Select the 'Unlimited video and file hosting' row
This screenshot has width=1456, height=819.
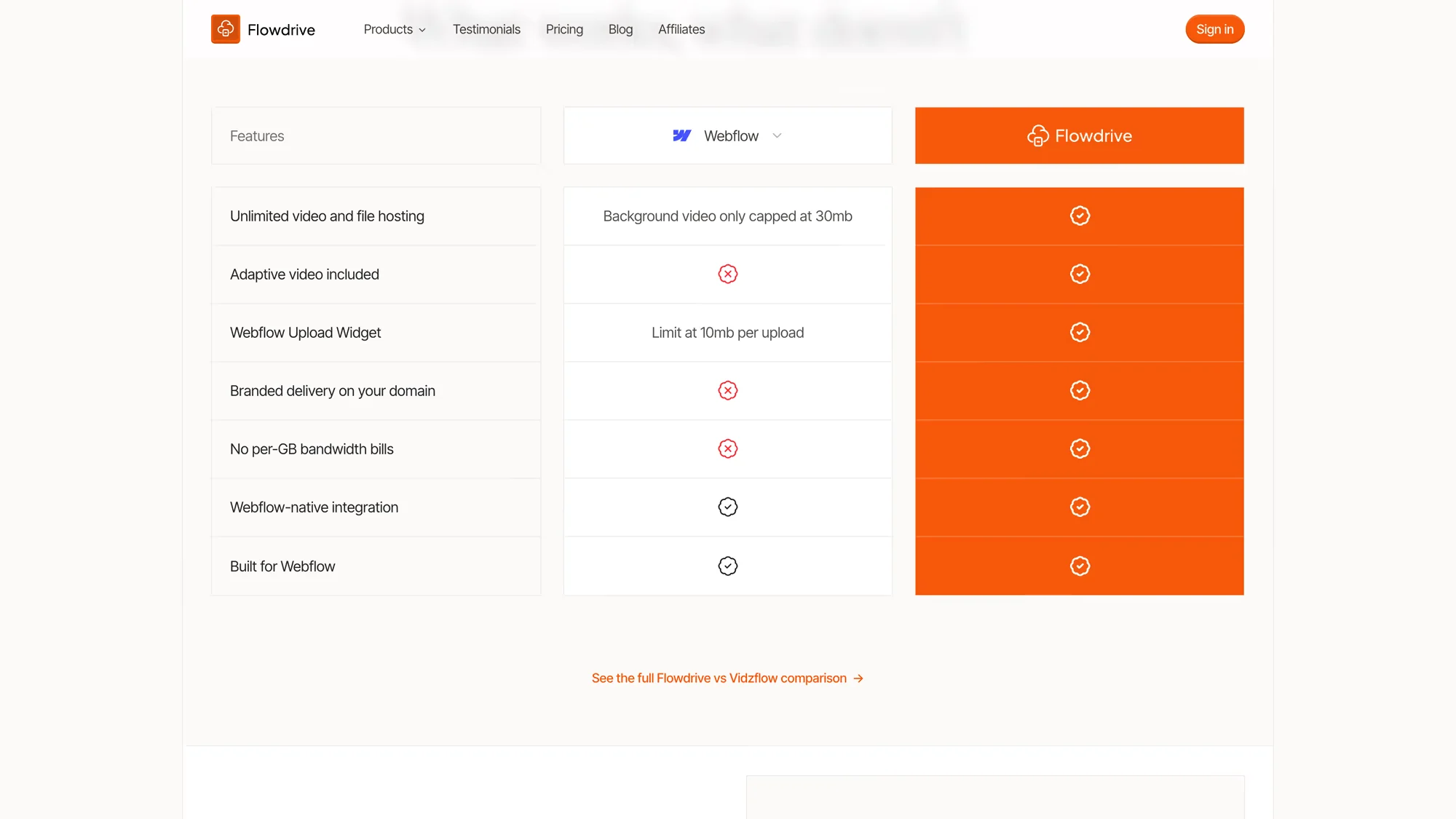(x=376, y=216)
